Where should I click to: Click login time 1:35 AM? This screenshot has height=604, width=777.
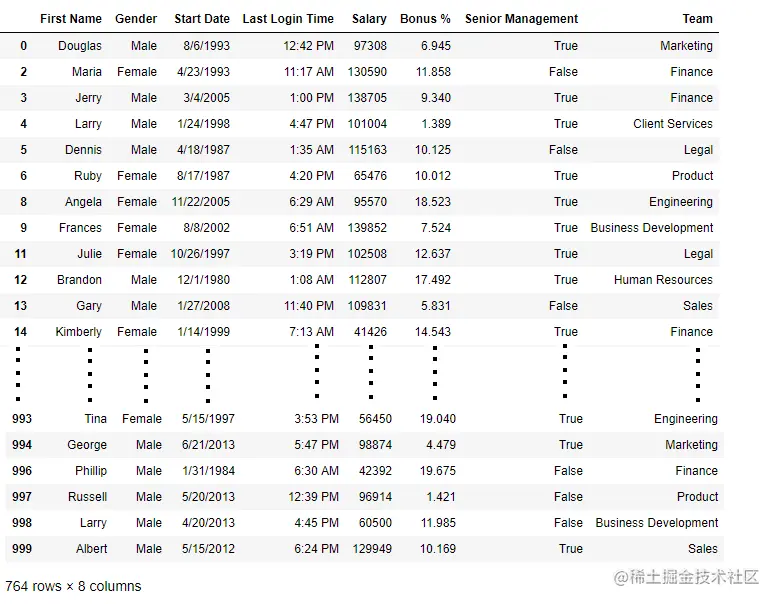(312, 150)
